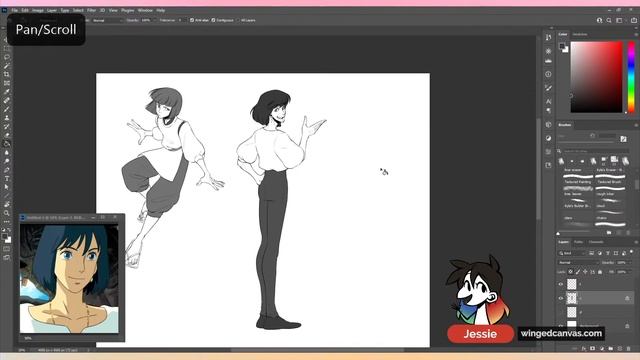
Task: Open the Window menu
Action: (145, 10)
